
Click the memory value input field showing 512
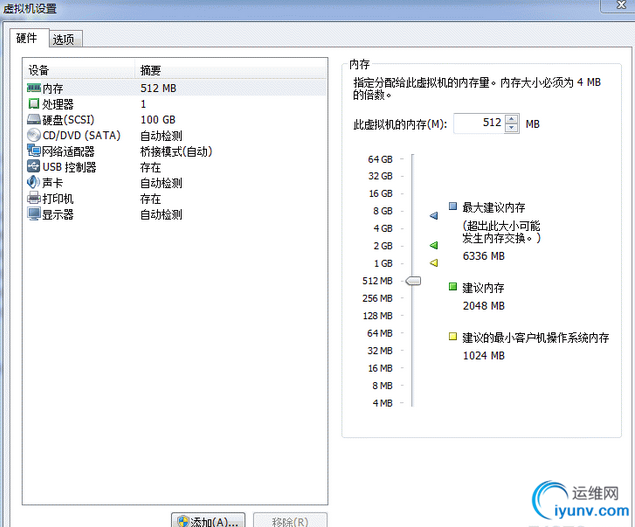pos(479,123)
